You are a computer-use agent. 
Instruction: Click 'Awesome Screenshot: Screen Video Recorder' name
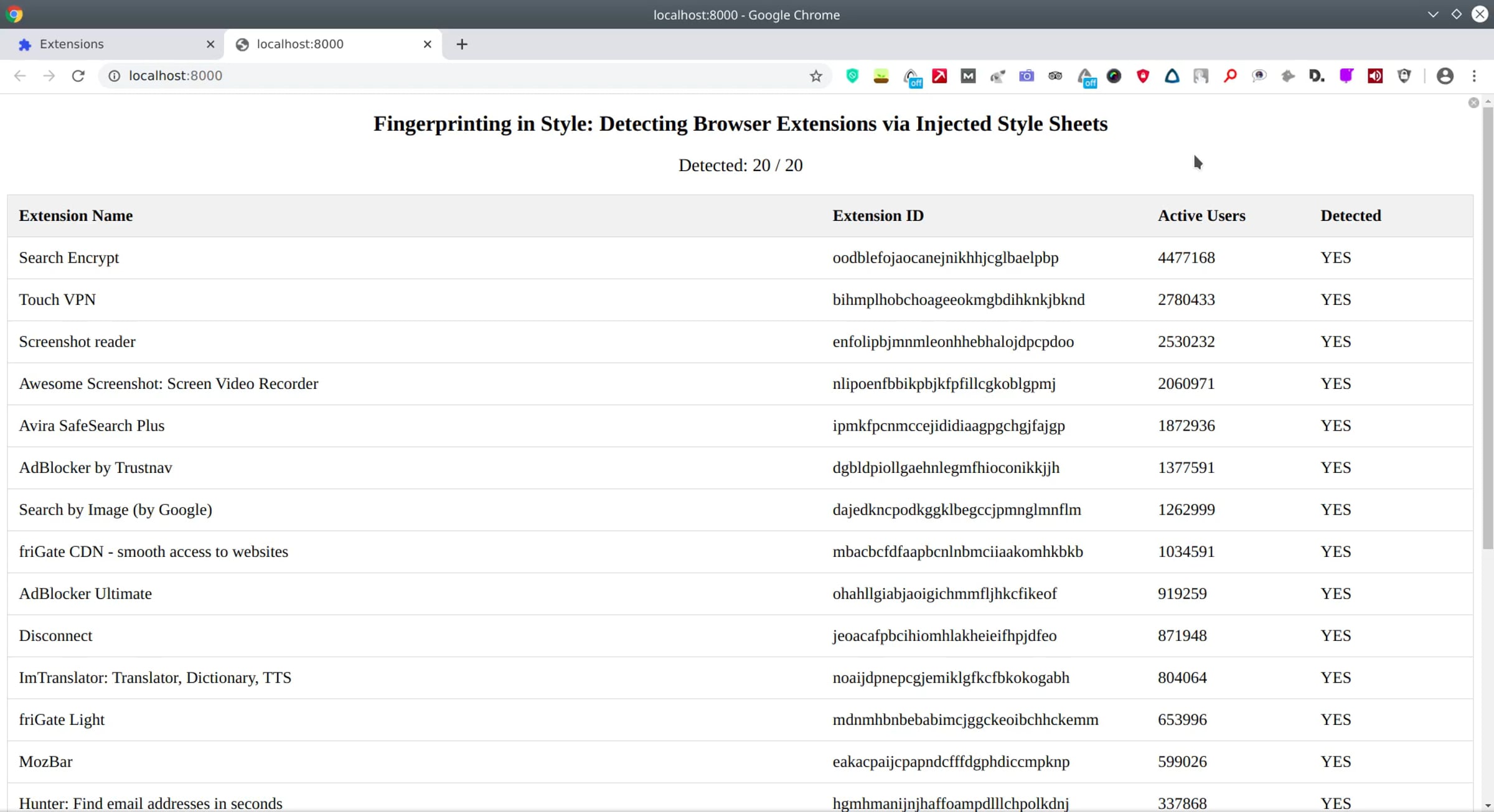coord(168,384)
